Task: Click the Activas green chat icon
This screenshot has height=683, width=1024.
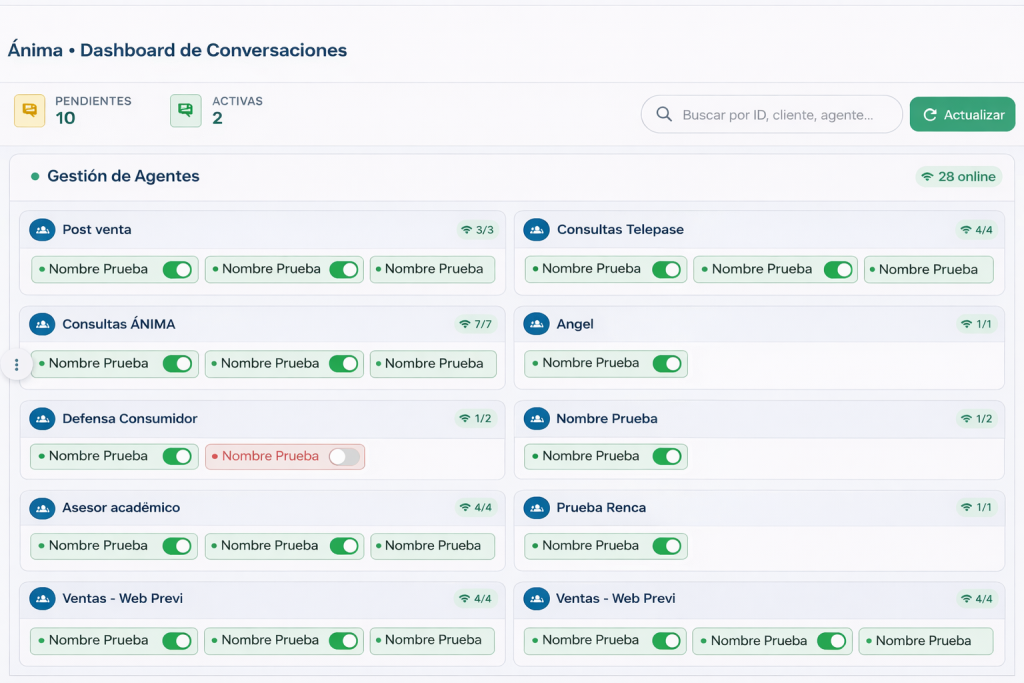Action: tap(186, 111)
